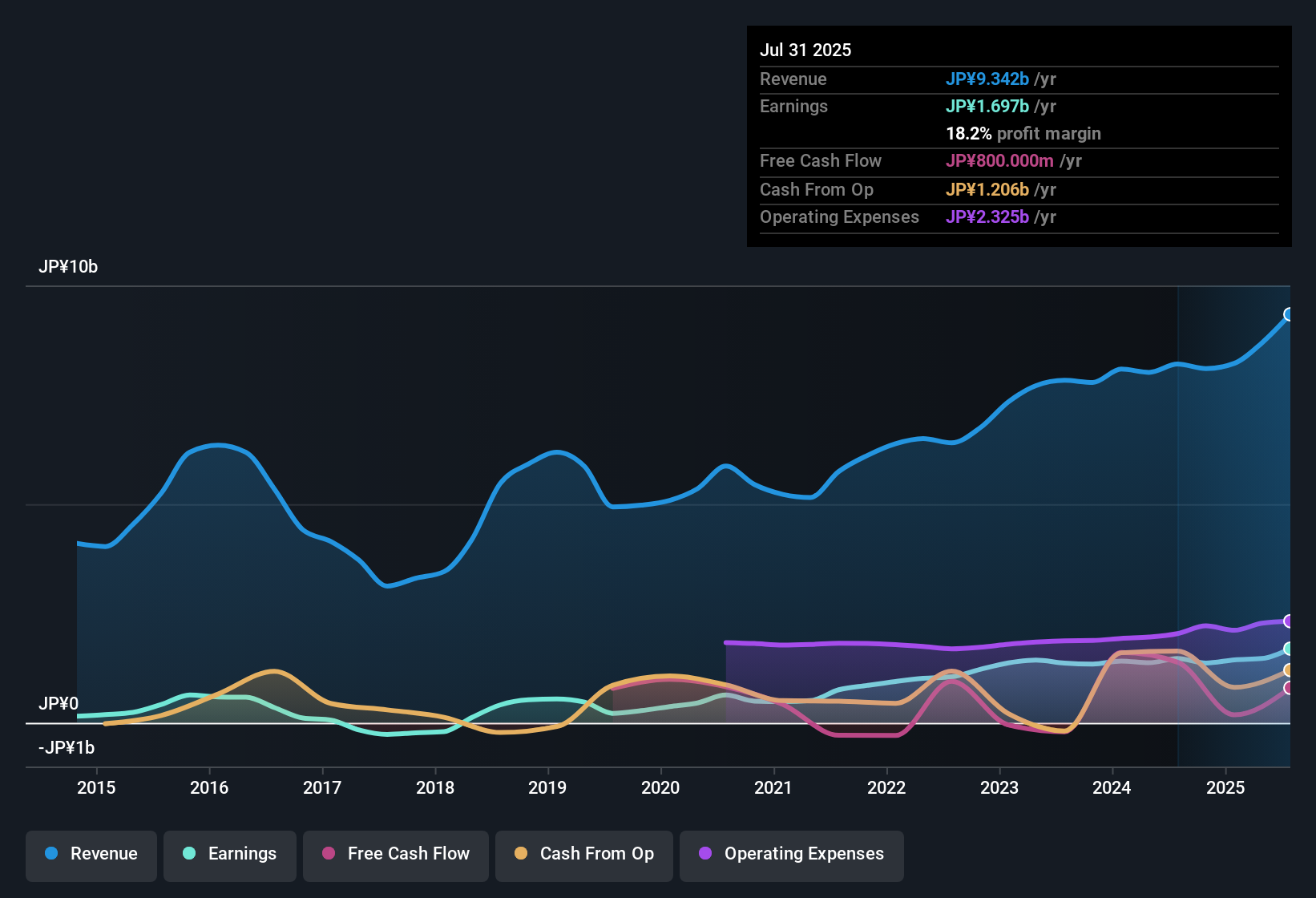
Task: Click the 2019 x-axis year label
Action: 547,788
